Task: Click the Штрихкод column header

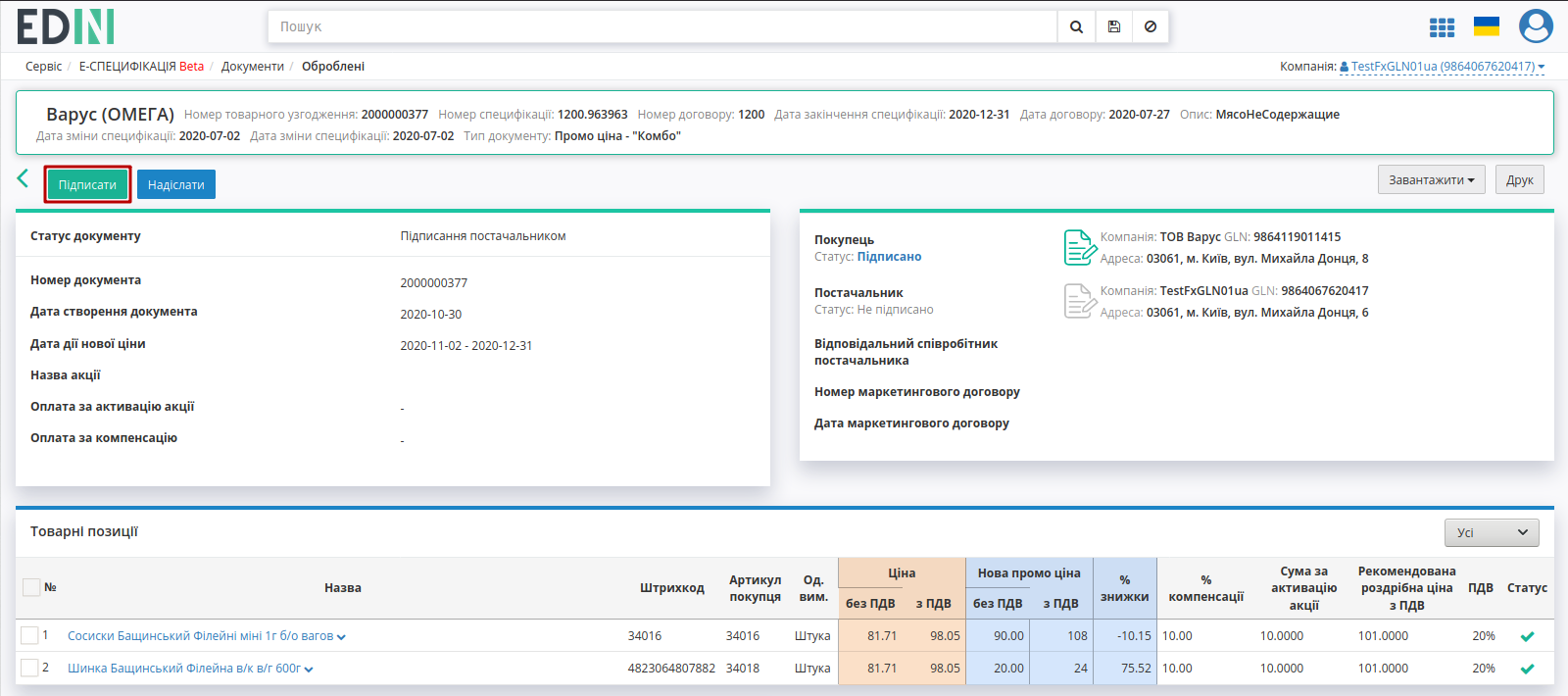Action: (x=672, y=588)
